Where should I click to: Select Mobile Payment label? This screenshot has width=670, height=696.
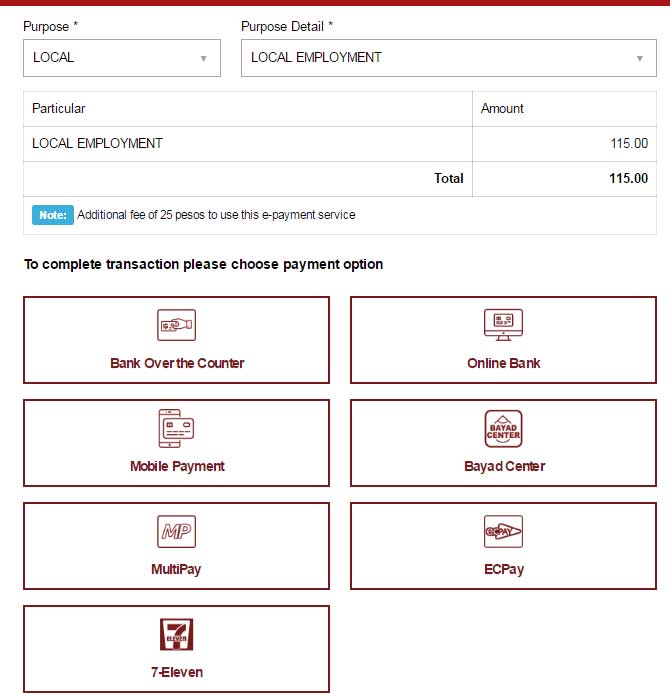(177, 467)
